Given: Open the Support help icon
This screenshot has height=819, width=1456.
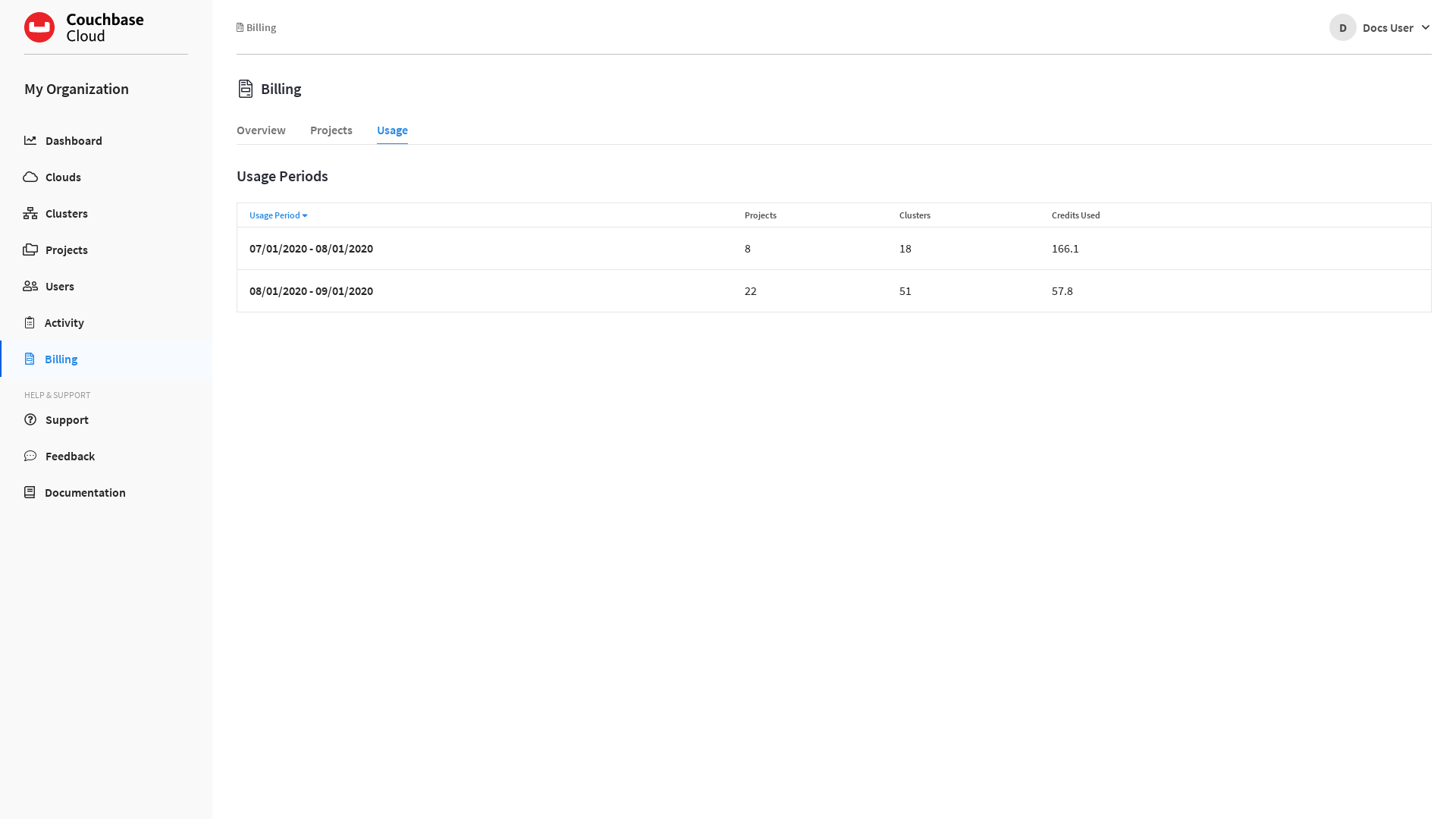Looking at the screenshot, I should point(30,419).
